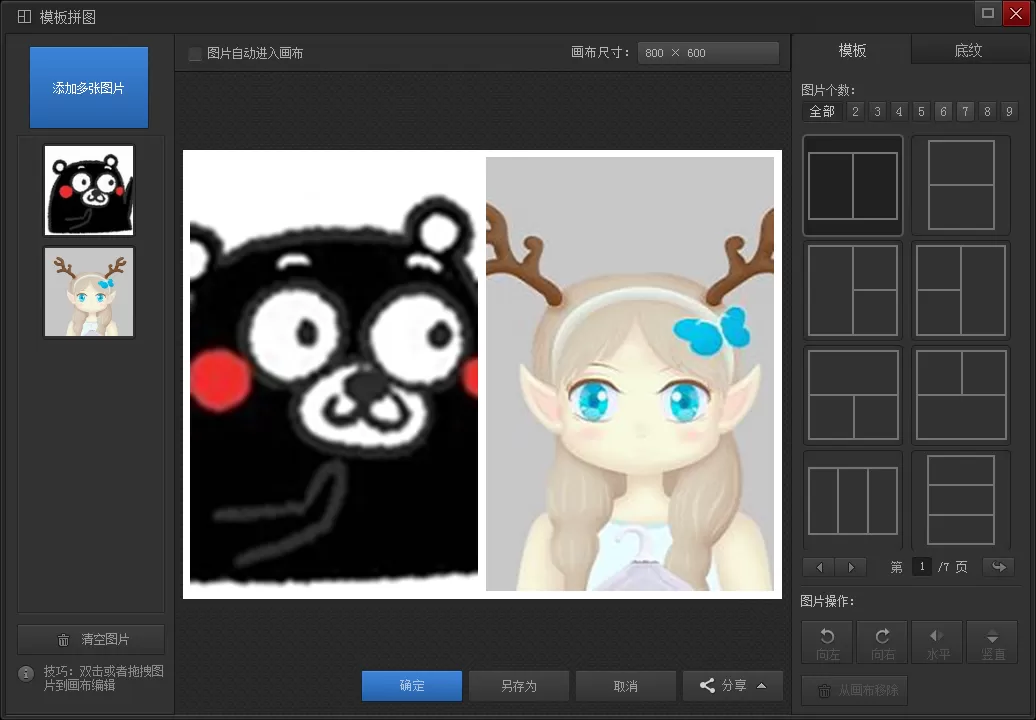Select the three-column template

click(852, 500)
